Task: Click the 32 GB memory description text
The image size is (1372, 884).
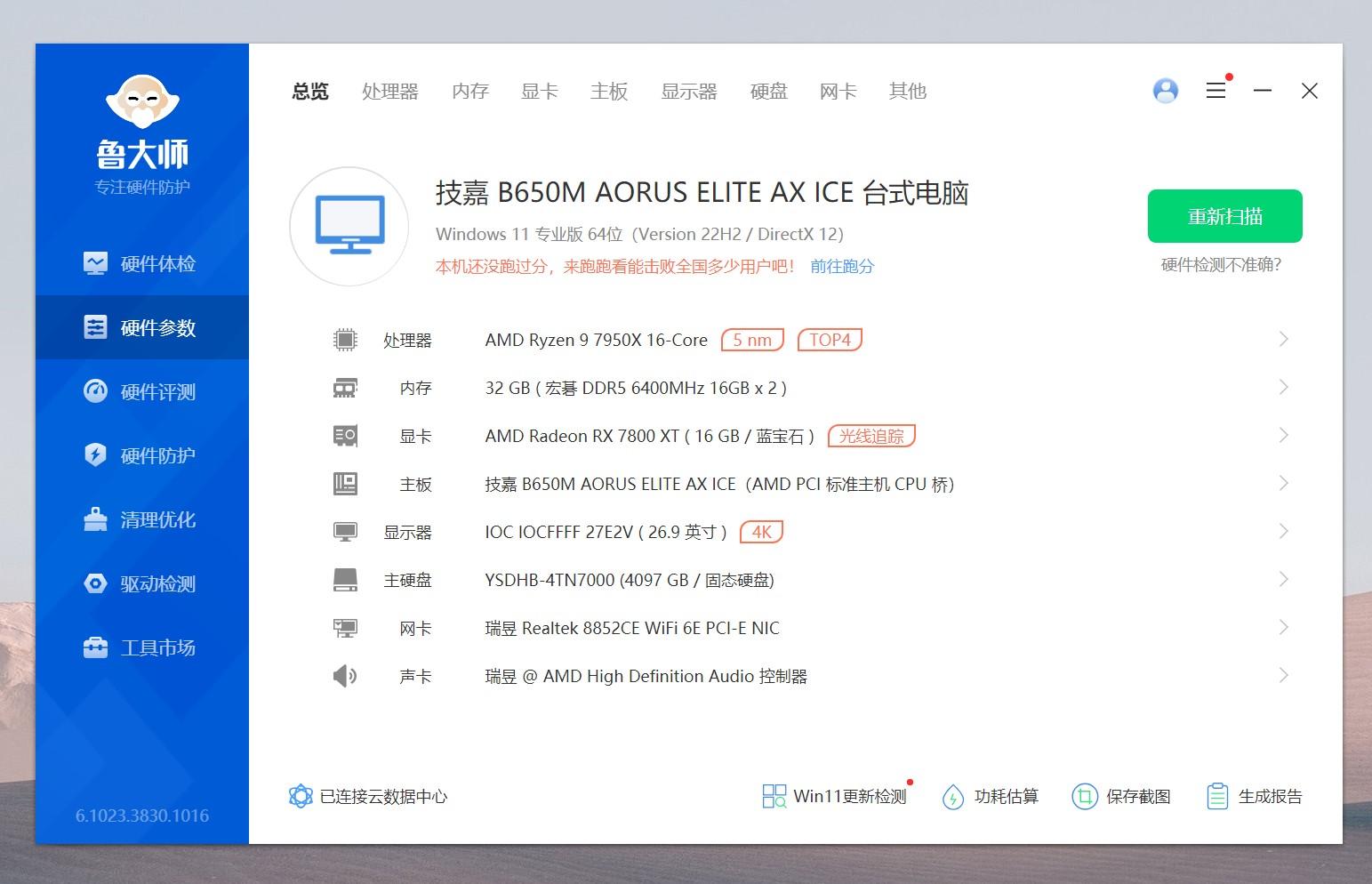Action: click(x=636, y=388)
